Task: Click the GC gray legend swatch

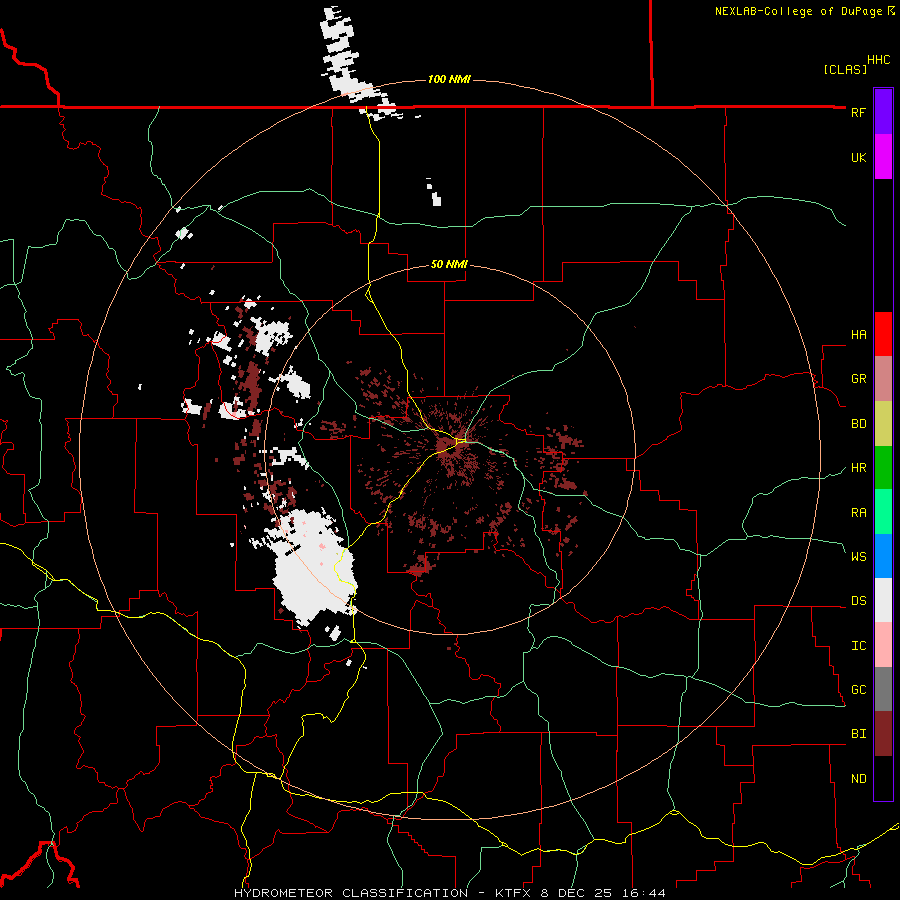Action: pyautogui.click(x=883, y=689)
